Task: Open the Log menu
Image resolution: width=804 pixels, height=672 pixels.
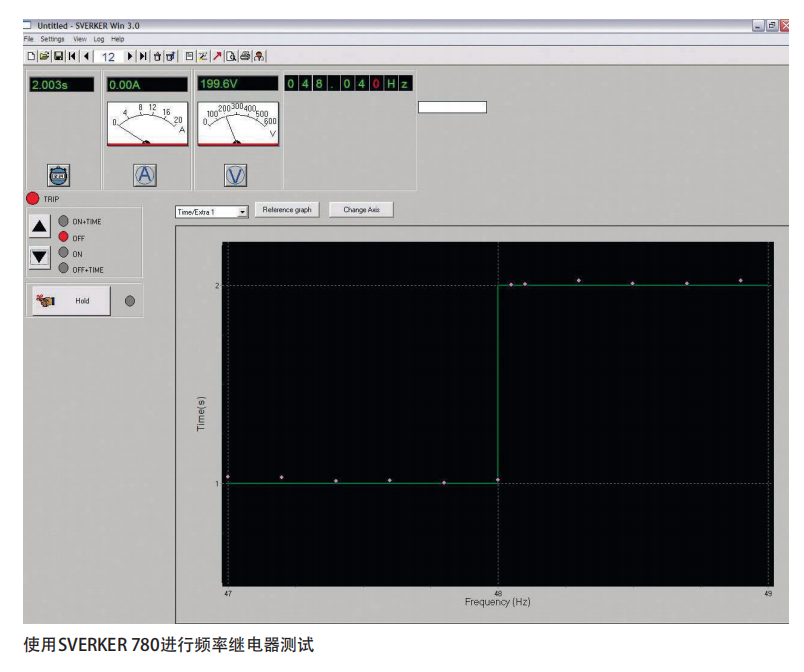Action: point(99,39)
